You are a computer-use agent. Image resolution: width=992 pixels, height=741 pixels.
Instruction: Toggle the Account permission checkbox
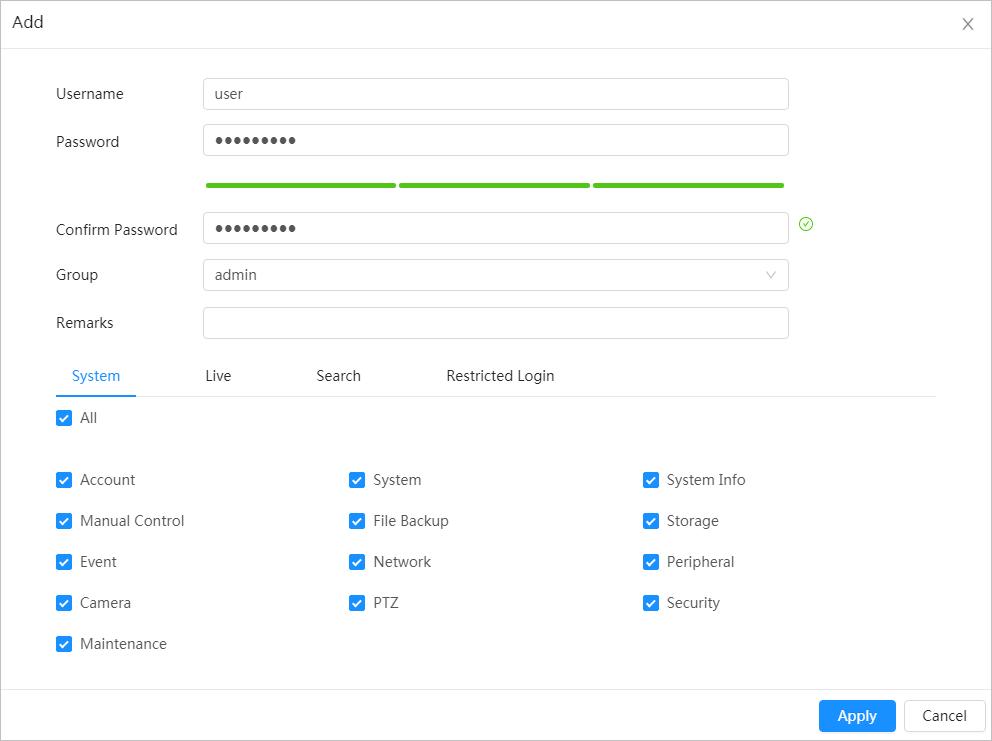tap(64, 480)
